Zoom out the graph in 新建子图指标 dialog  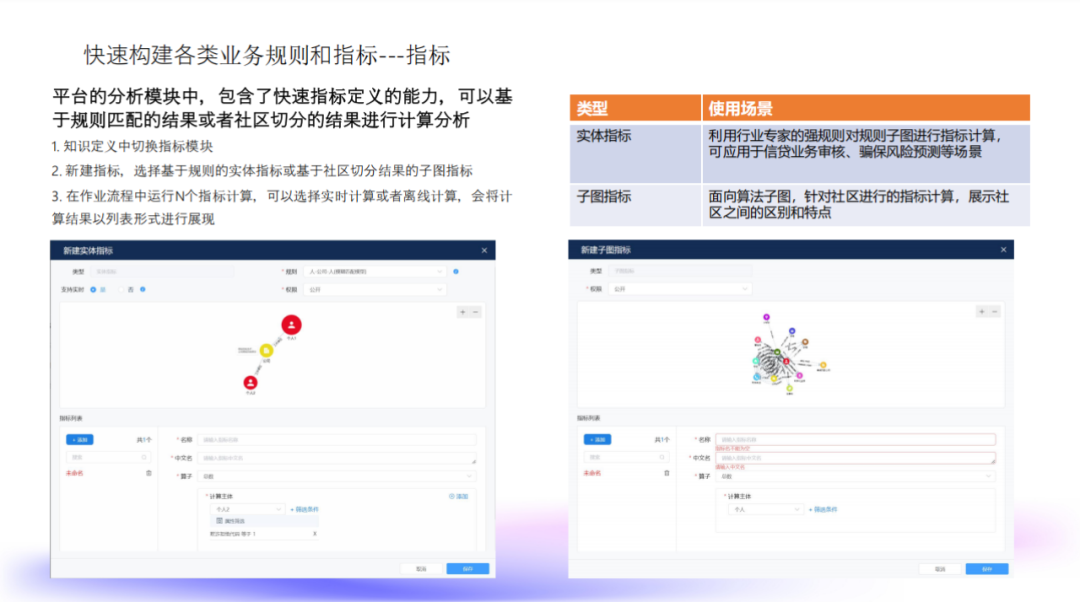[994, 312]
